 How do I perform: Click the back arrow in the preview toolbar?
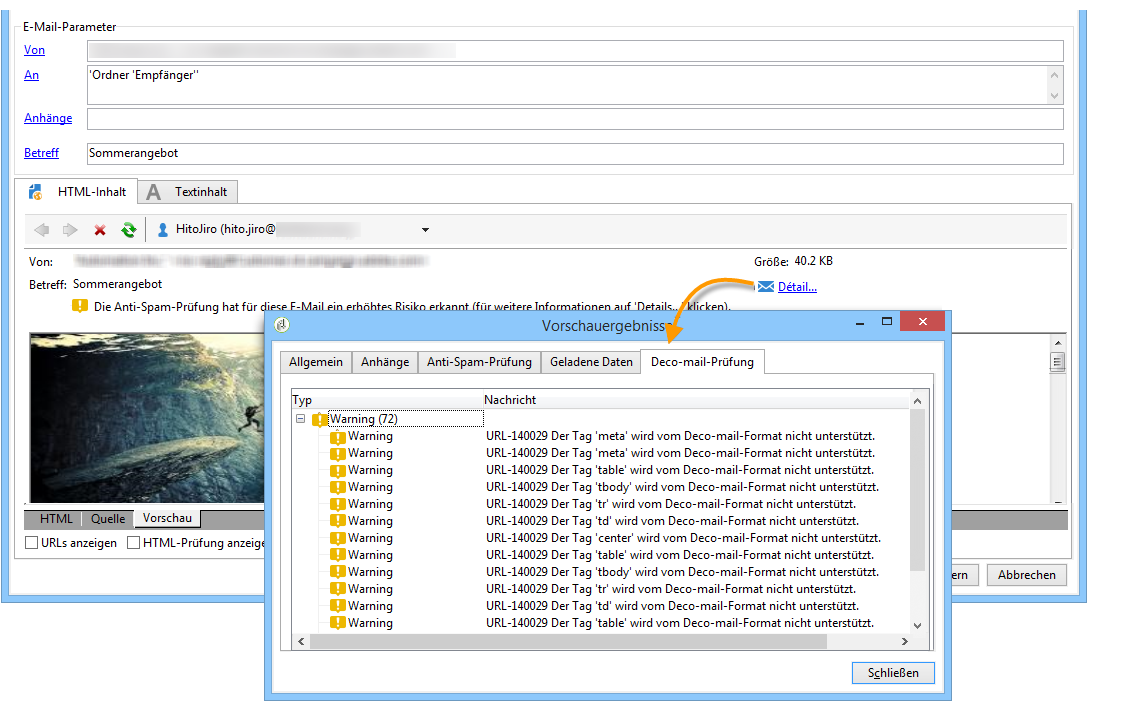(42, 229)
